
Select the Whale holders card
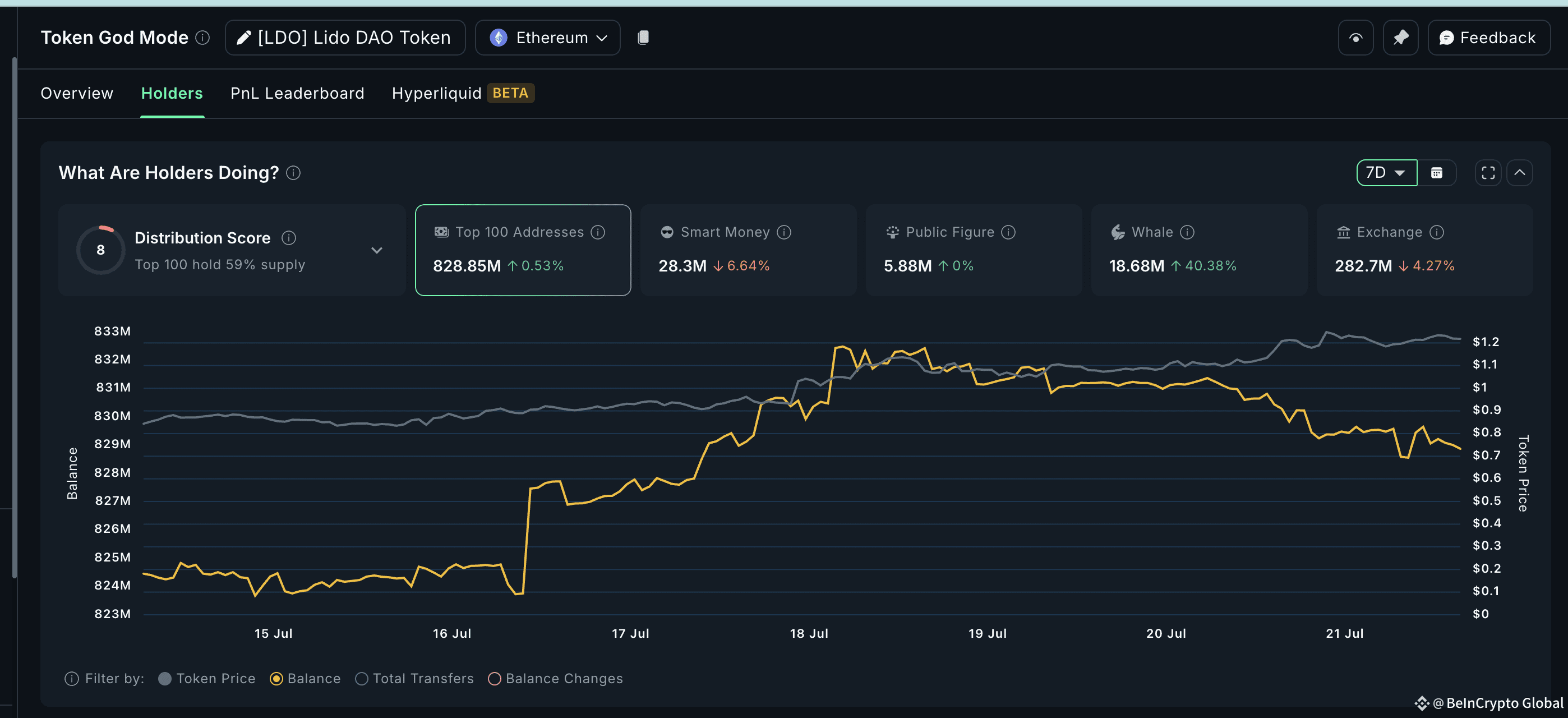click(1199, 250)
